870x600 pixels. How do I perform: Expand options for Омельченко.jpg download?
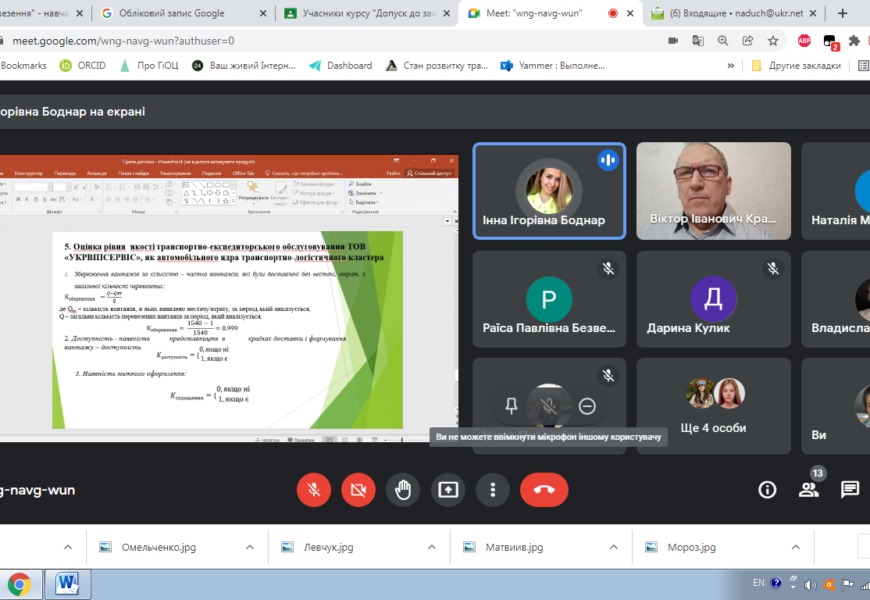[x=250, y=547]
